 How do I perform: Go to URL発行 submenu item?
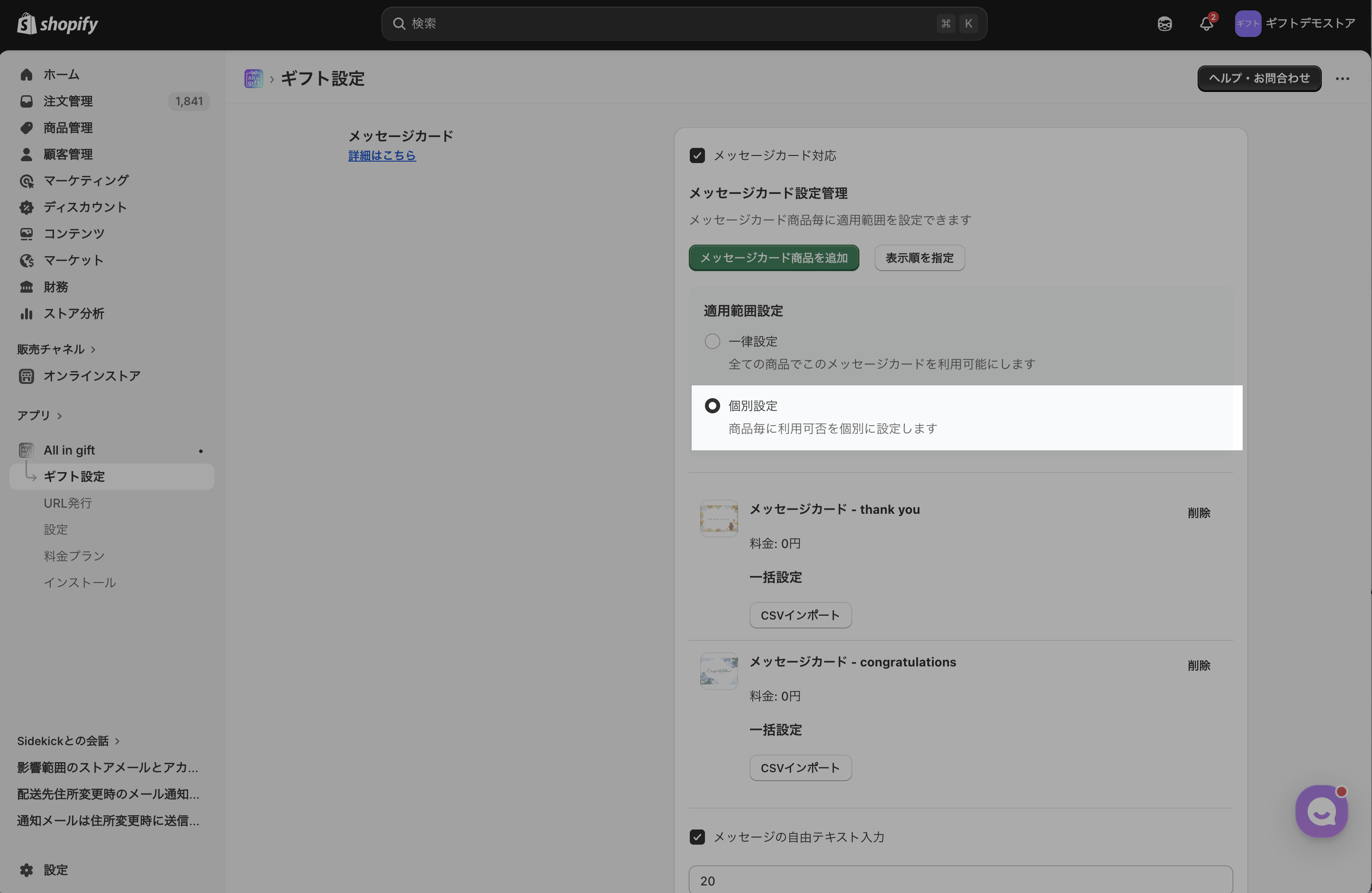(x=68, y=503)
